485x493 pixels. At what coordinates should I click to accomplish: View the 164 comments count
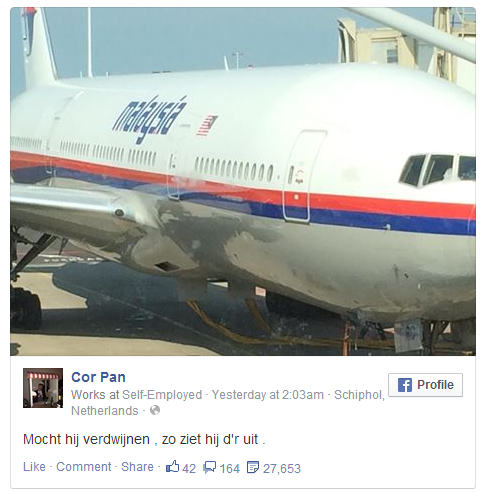coord(230,468)
